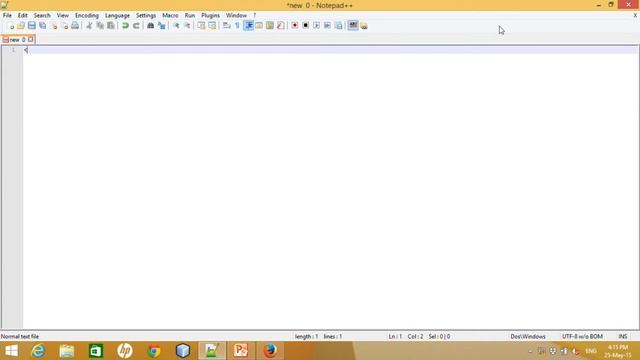Click the Zoom In magnifier icon

[176, 26]
